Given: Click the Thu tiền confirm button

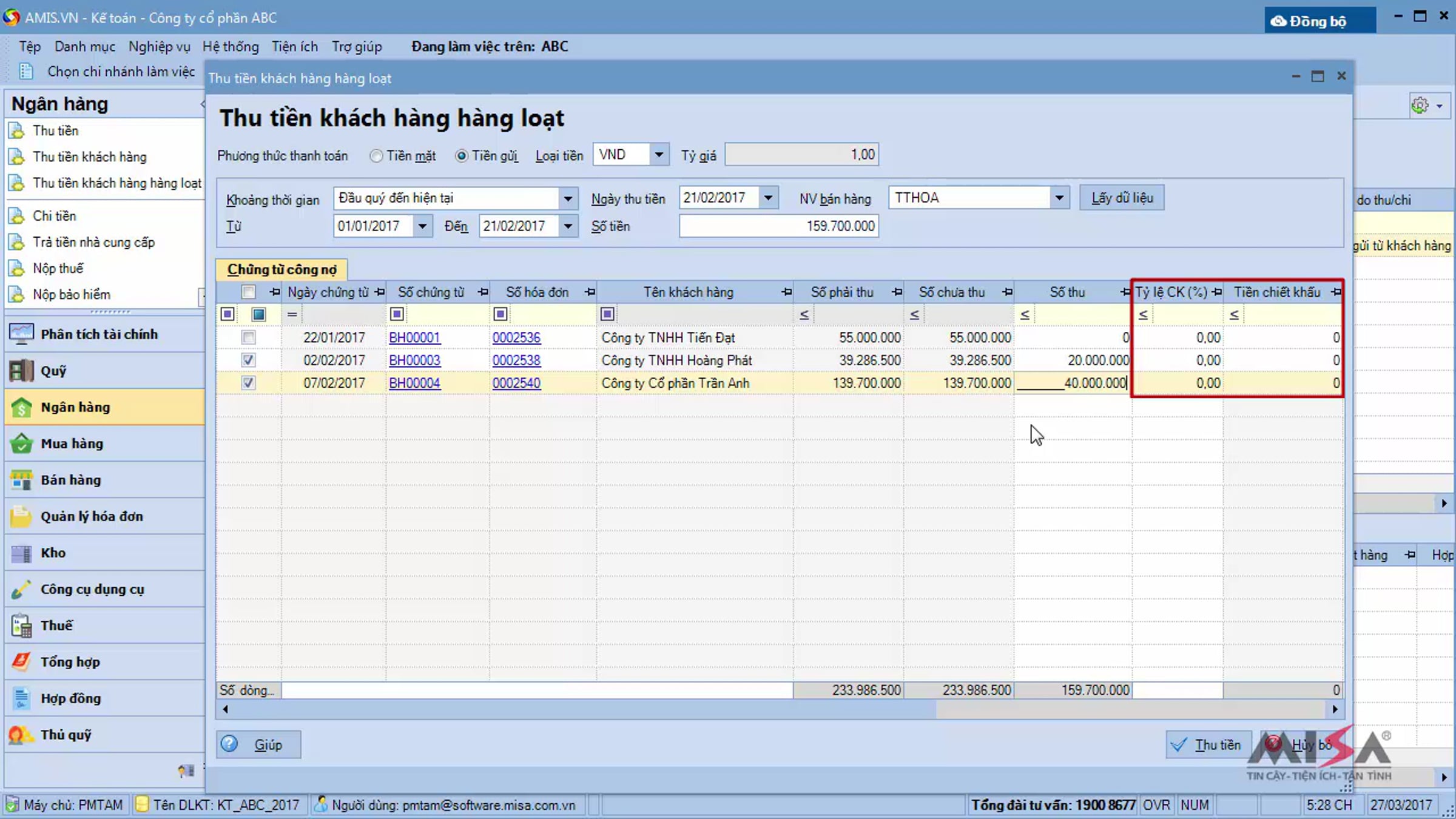Looking at the screenshot, I should coord(1208,744).
